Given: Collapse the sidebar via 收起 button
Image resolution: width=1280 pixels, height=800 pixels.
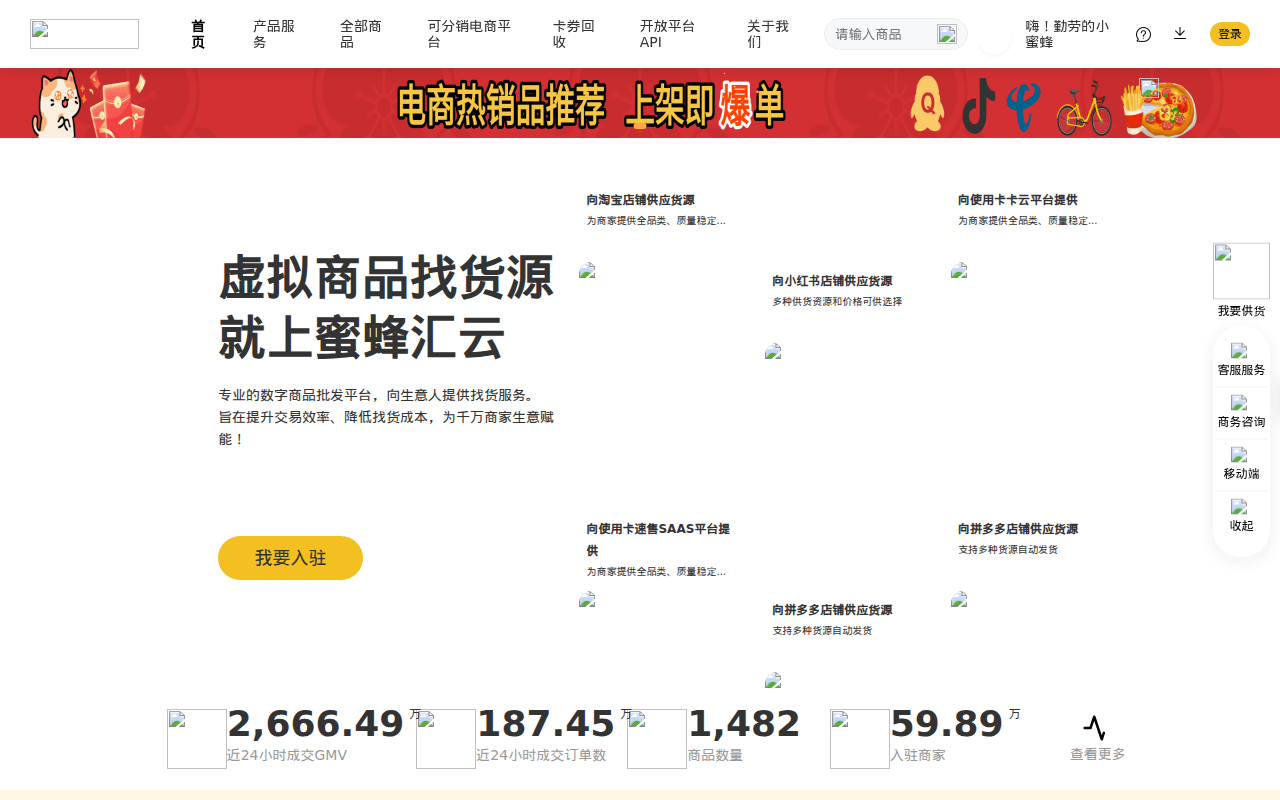Looking at the screenshot, I should pos(1240,515).
